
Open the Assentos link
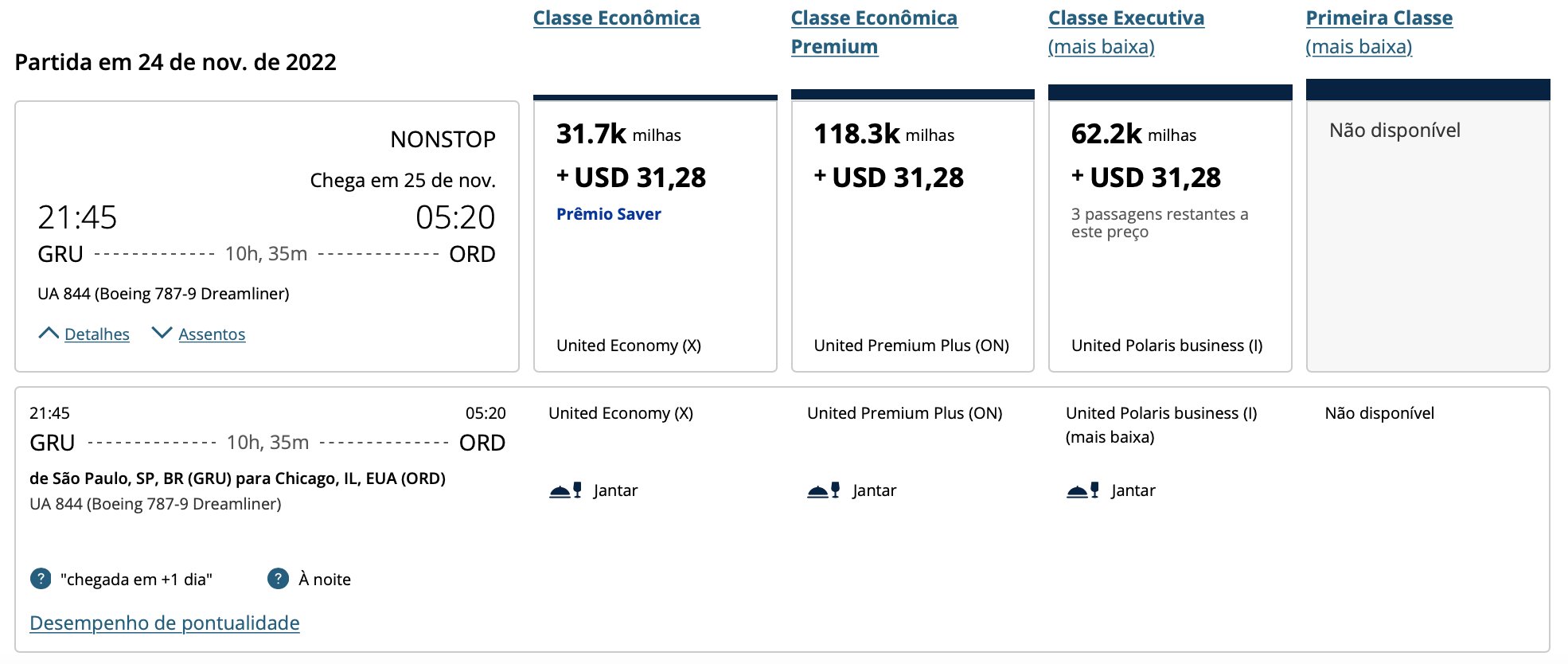pyautogui.click(x=212, y=334)
